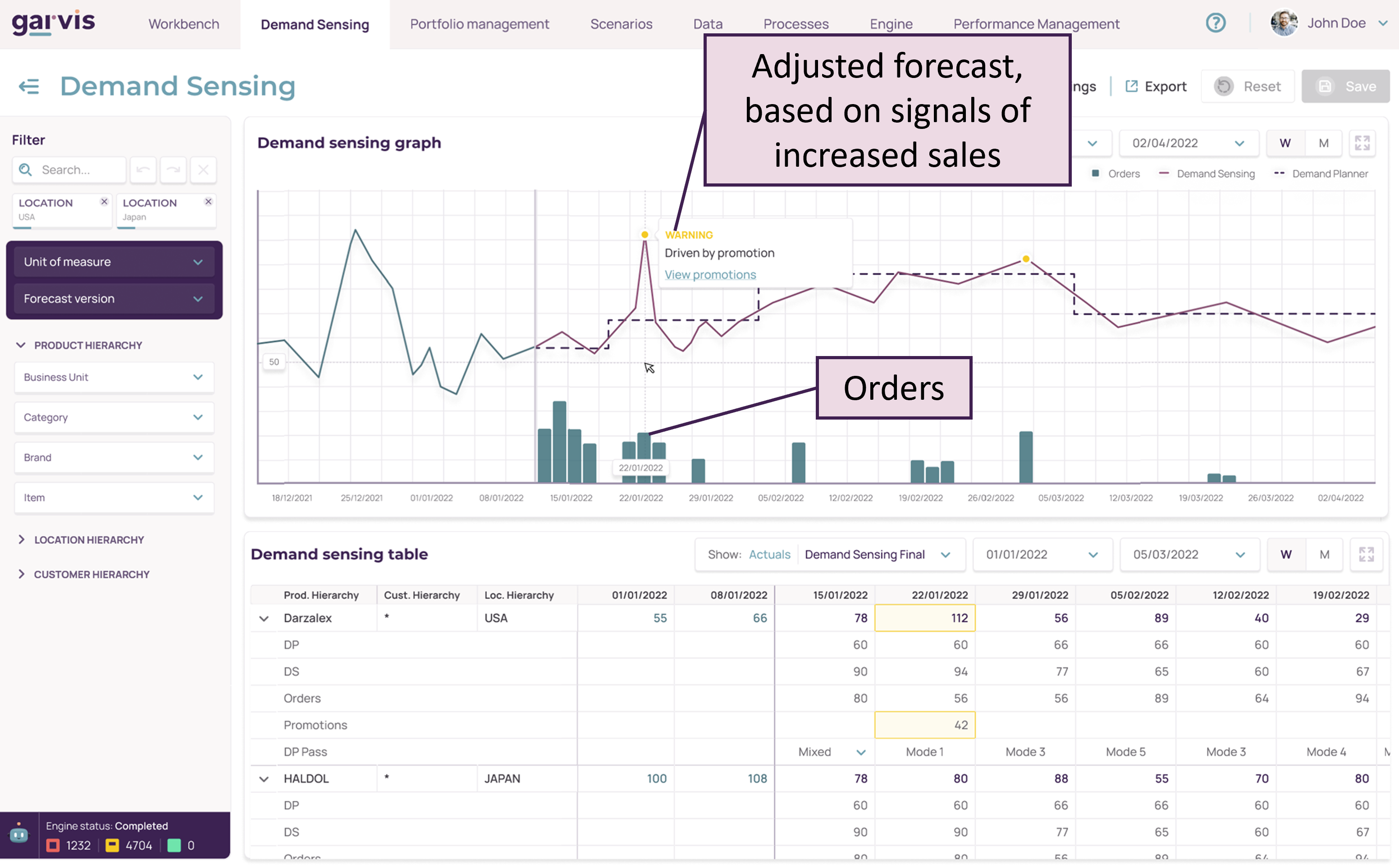1399x868 pixels.
Task: Click the undo arrow in the Filter panel
Action: [x=143, y=170]
